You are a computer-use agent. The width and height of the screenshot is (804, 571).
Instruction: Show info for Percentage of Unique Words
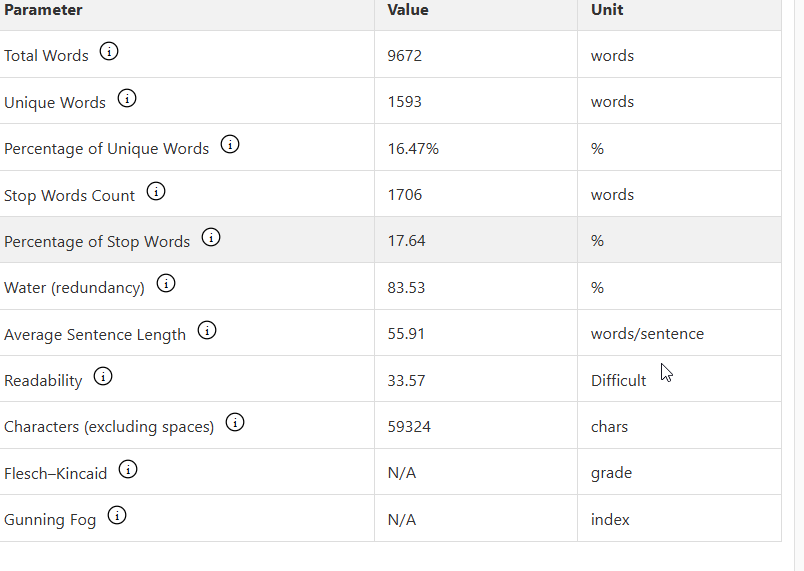[230, 145]
